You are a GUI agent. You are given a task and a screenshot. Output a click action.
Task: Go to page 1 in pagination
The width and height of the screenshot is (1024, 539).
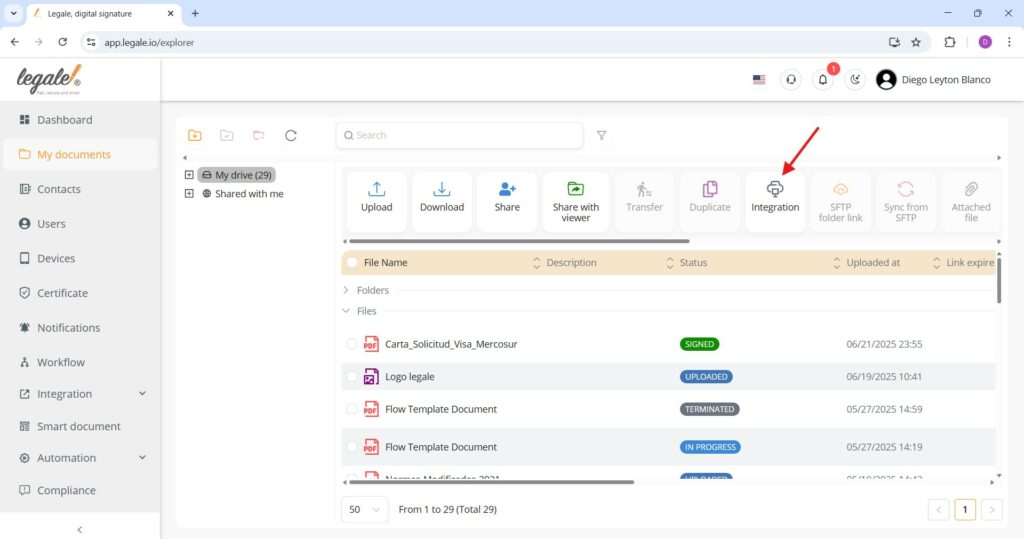965,510
